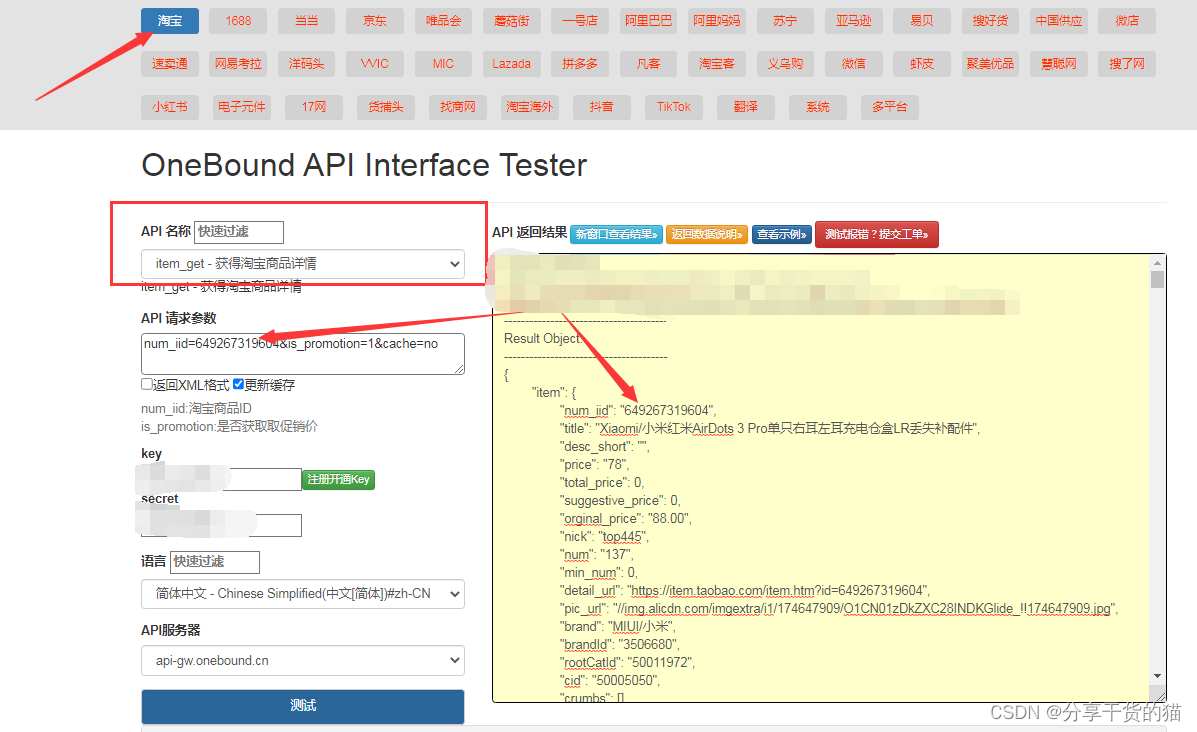Click the blue 测试 submit button
The width and height of the screenshot is (1197, 732).
coord(303,706)
